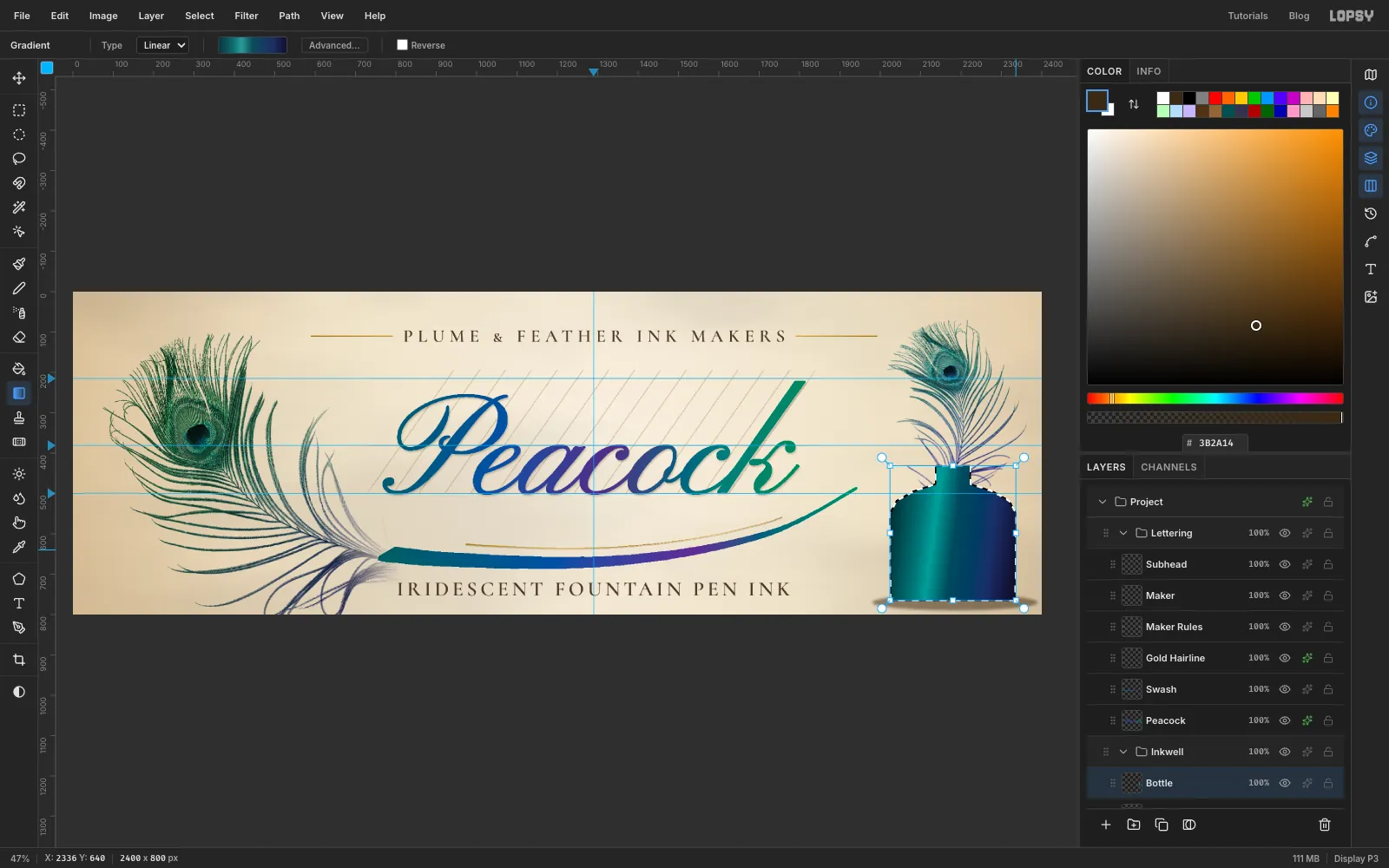1389x868 pixels.
Task: Pick the Eyedropper tool
Action: click(x=19, y=547)
